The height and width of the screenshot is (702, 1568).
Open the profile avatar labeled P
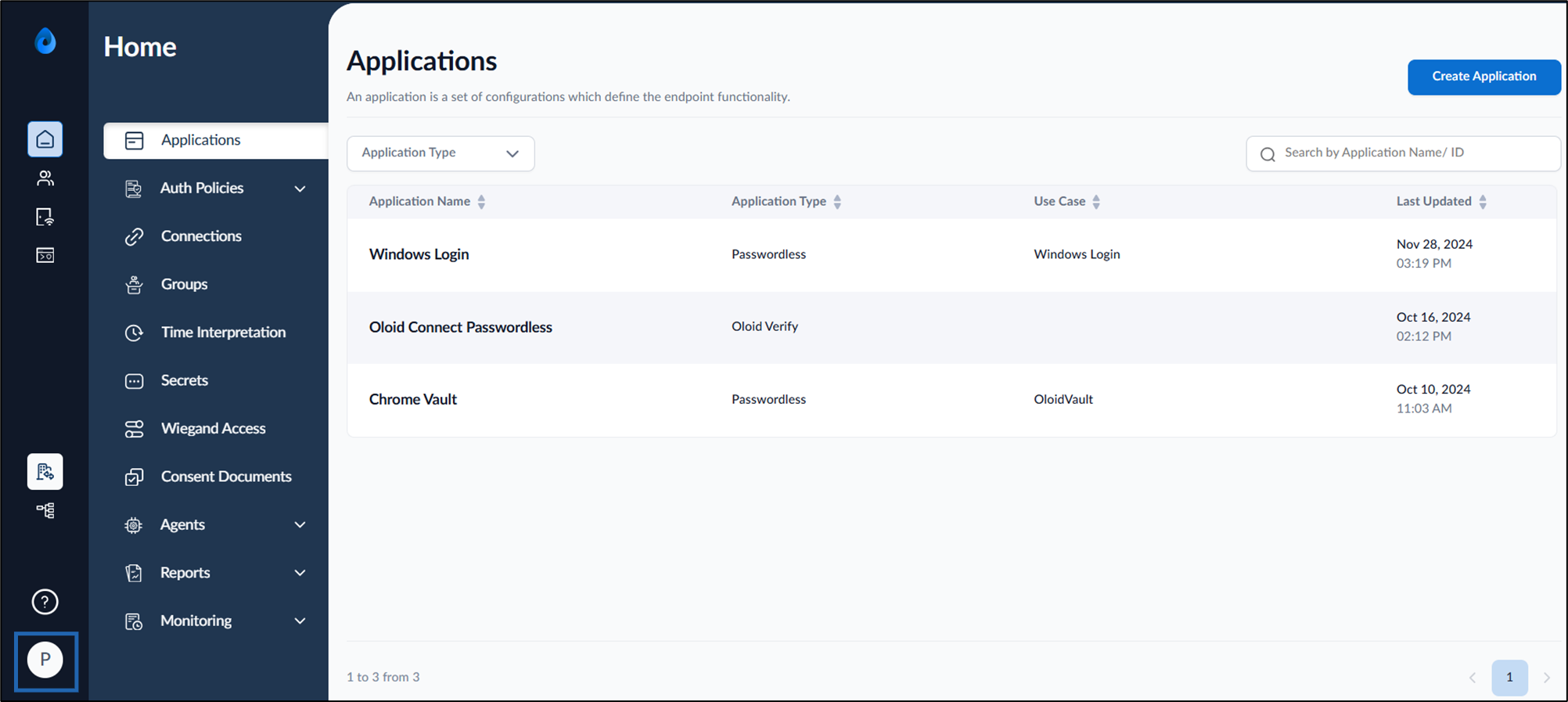pyautogui.click(x=45, y=660)
